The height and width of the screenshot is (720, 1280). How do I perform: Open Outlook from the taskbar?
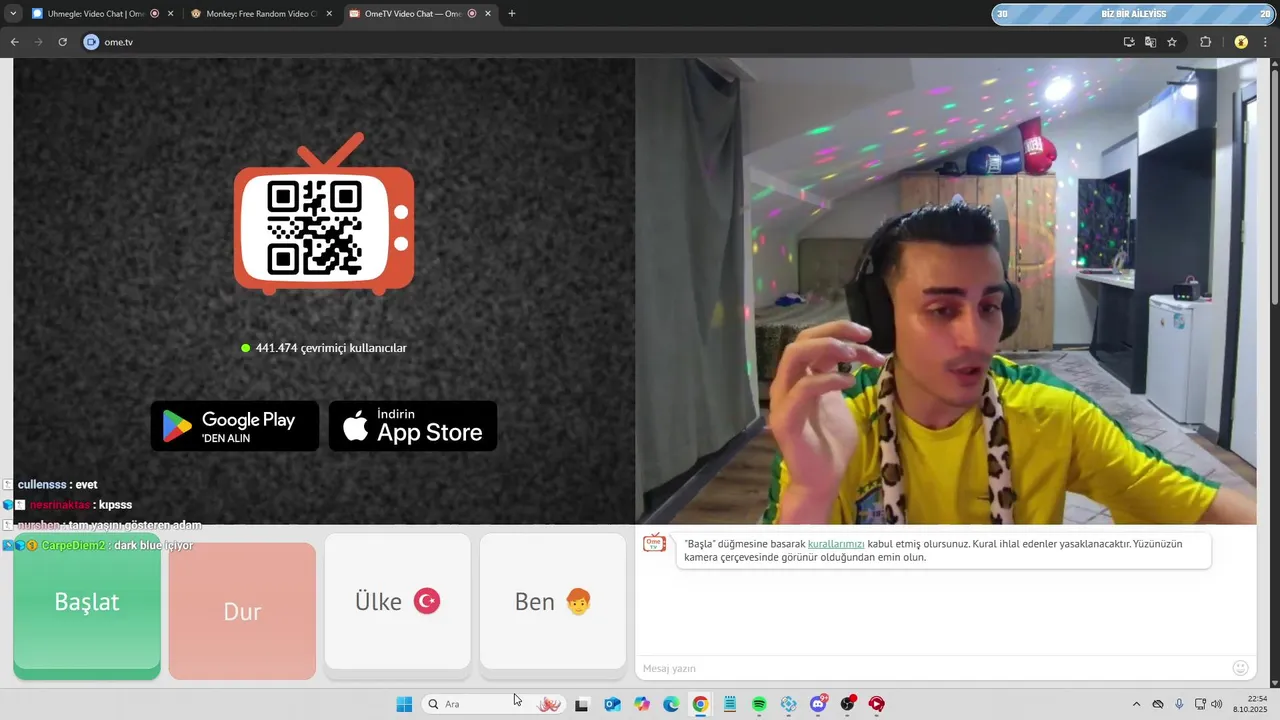click(x=612, y=704)
